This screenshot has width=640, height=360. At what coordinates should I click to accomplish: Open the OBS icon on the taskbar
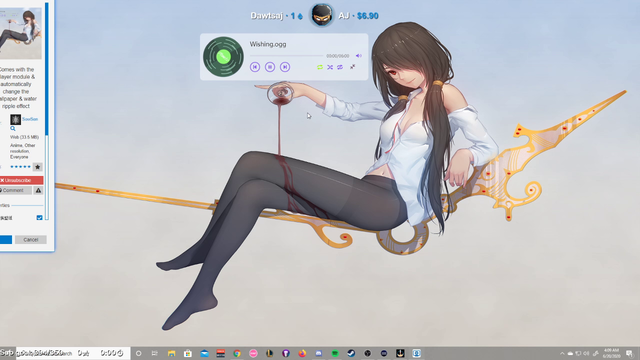[x=367, y=353]
